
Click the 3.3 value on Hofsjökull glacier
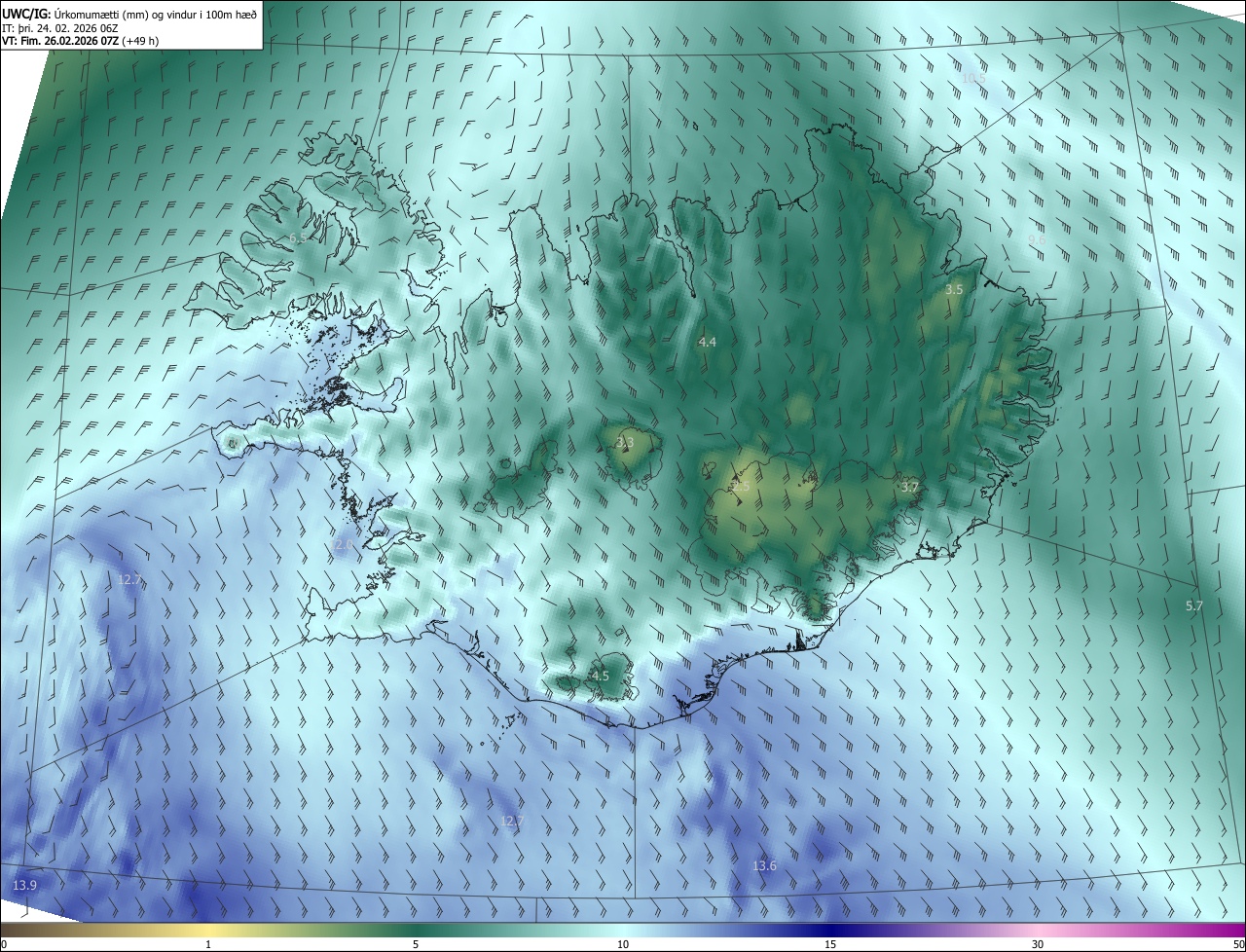625,442
